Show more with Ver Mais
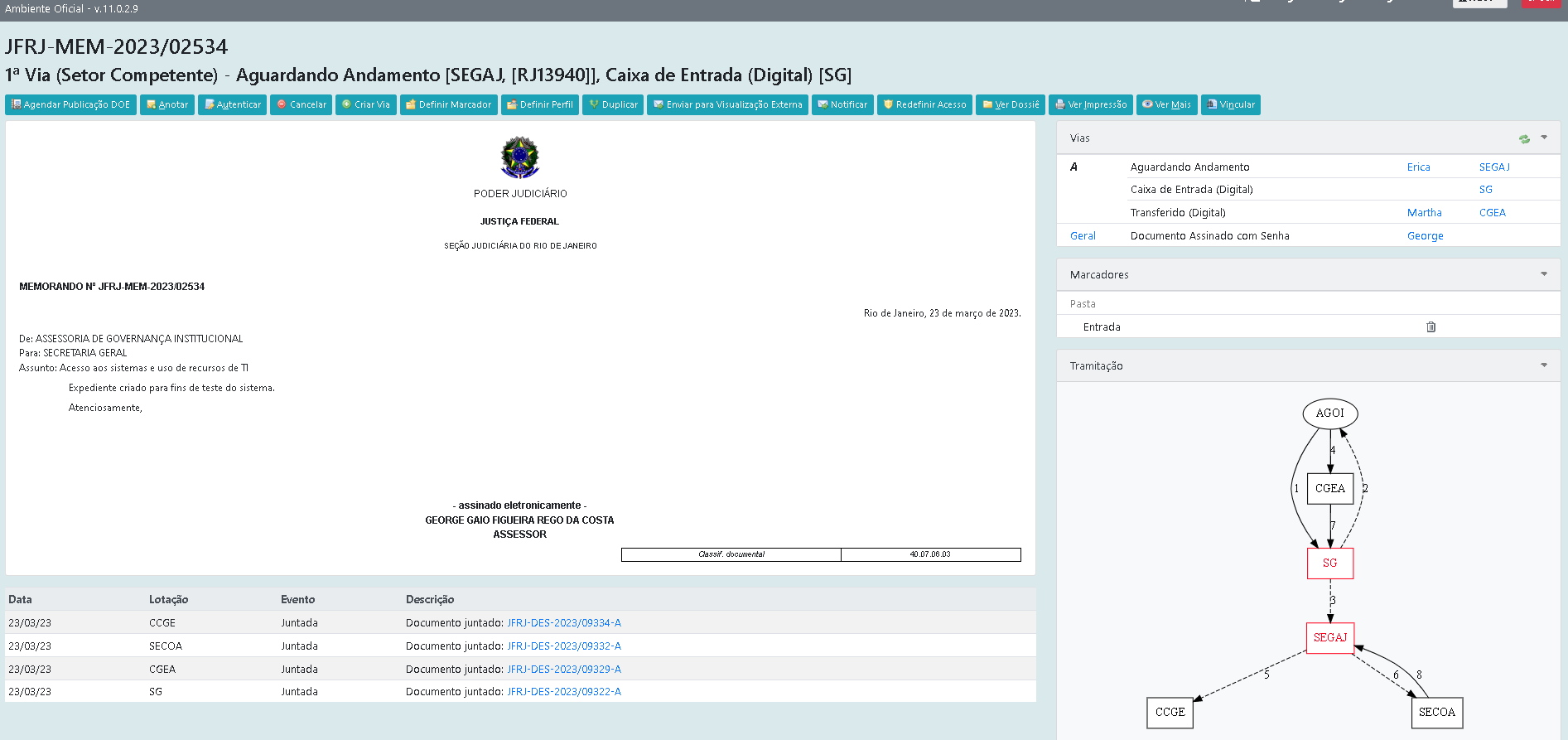 tap(1167, 104)
